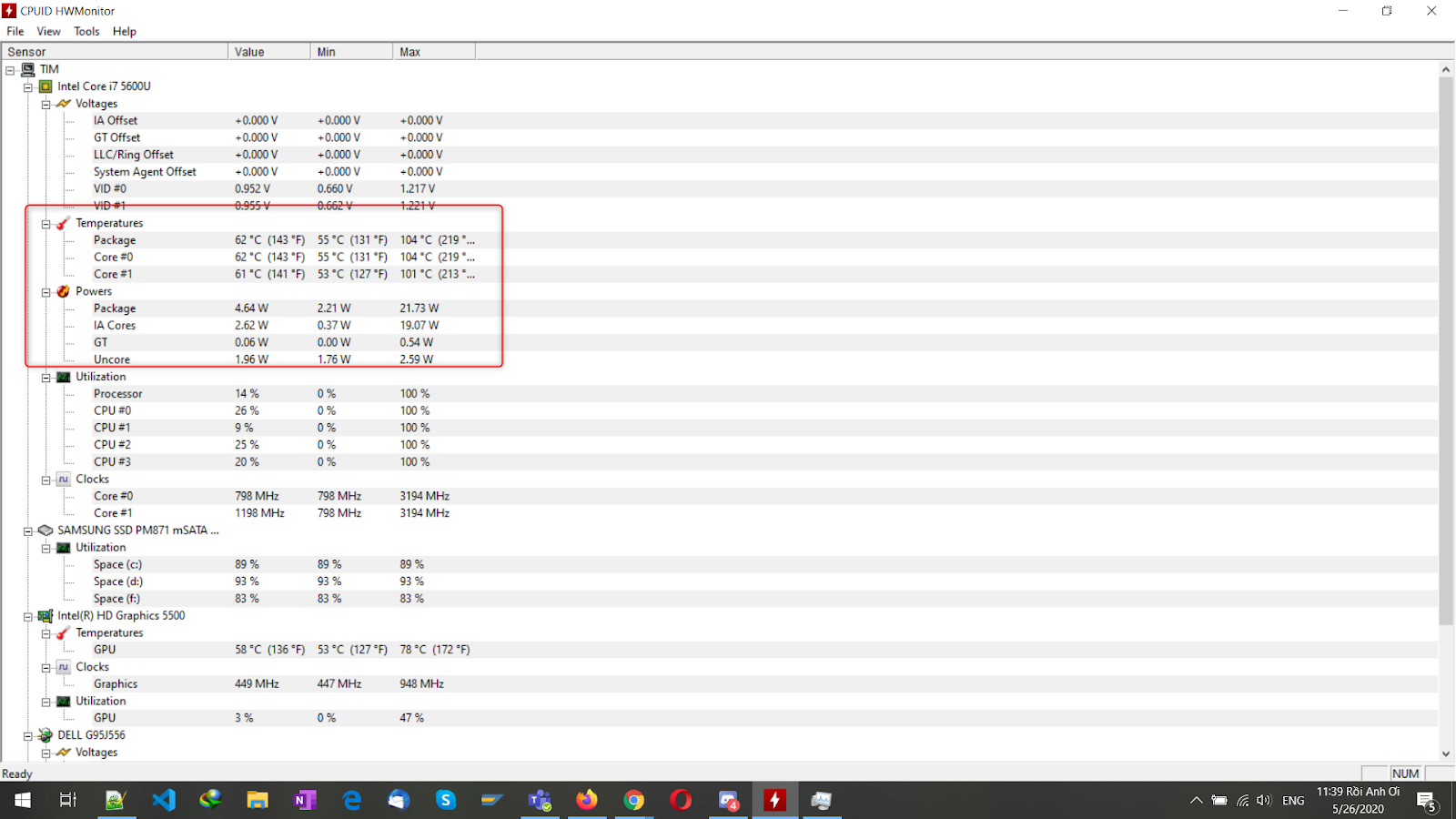Collapse the Voltages section of the CPU

coord(46,103)
